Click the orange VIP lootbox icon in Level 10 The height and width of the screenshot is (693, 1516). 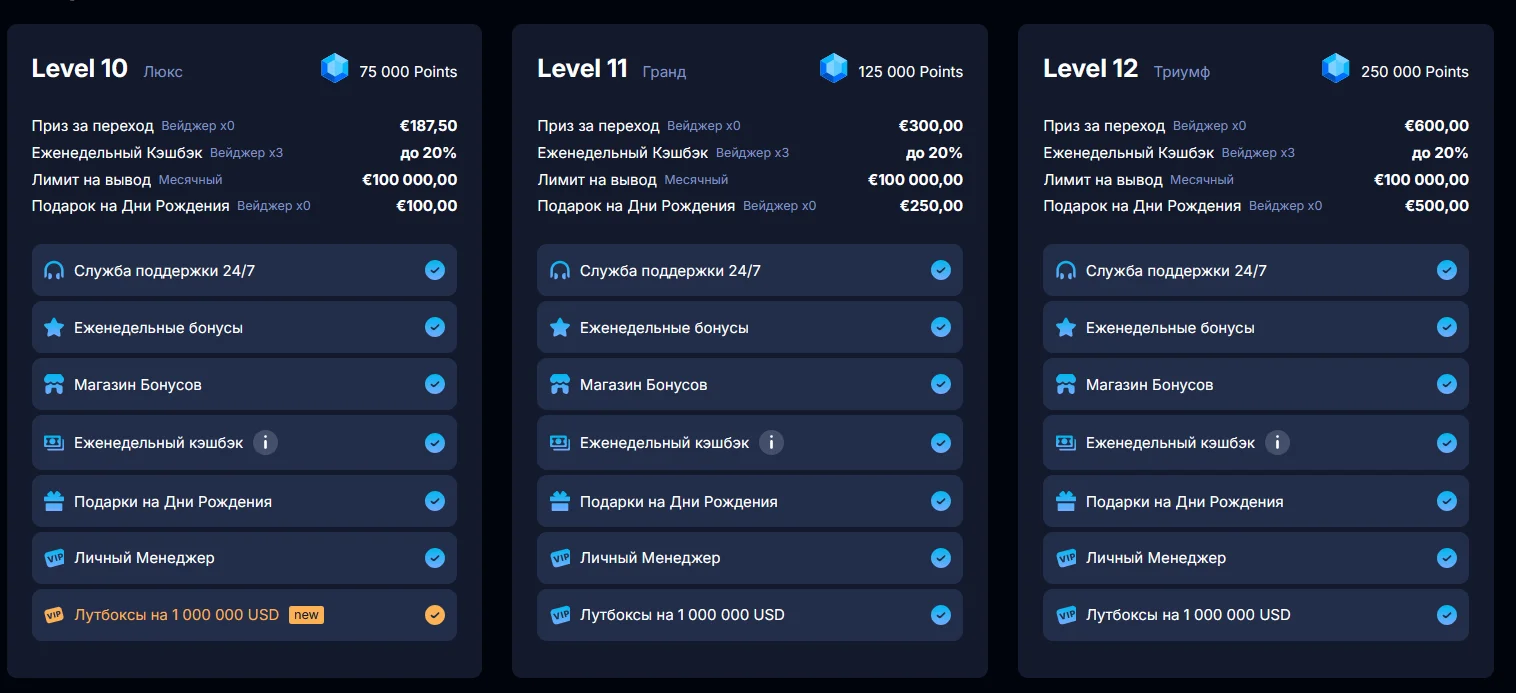point(54,615)
